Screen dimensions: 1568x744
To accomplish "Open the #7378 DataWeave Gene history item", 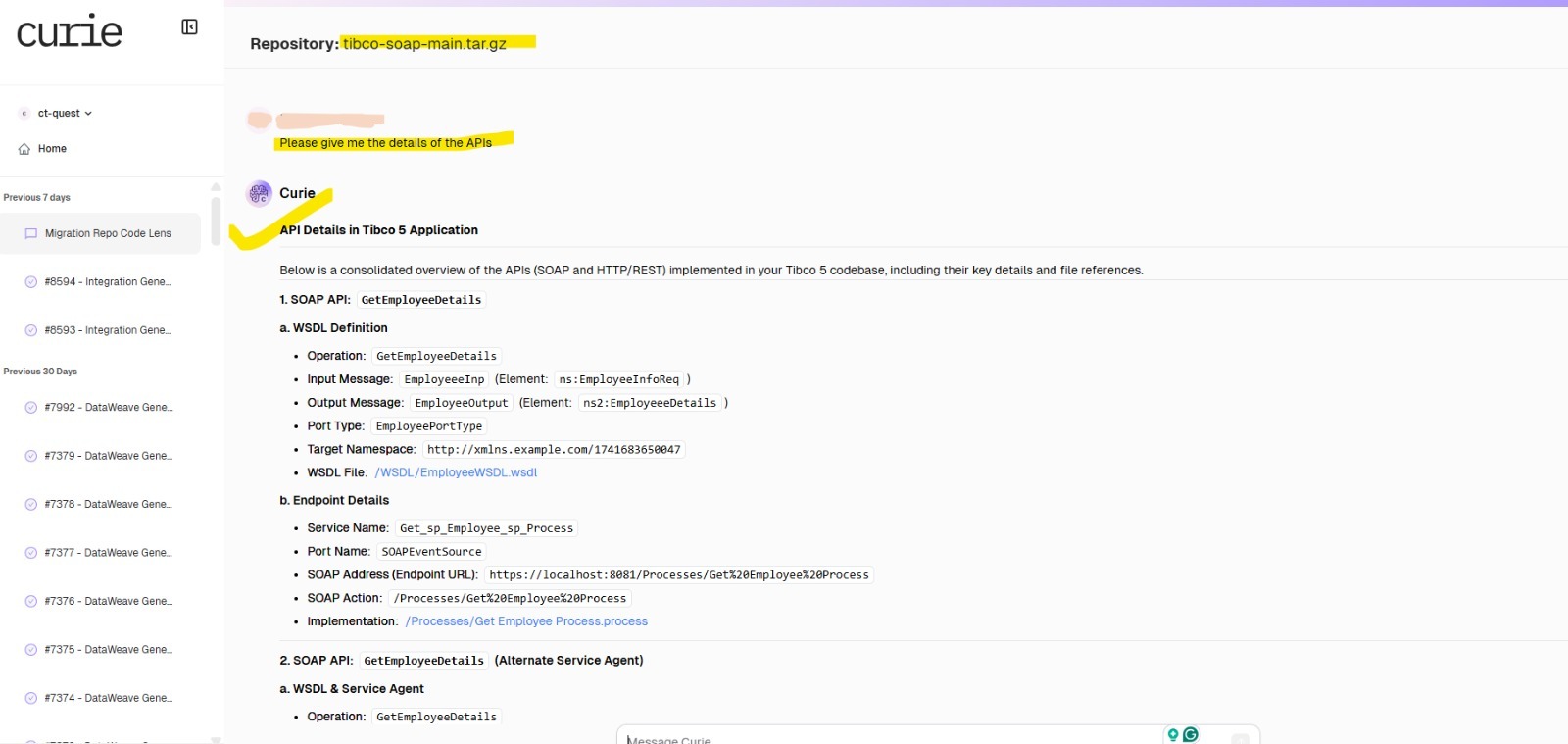I will (108, 504).
